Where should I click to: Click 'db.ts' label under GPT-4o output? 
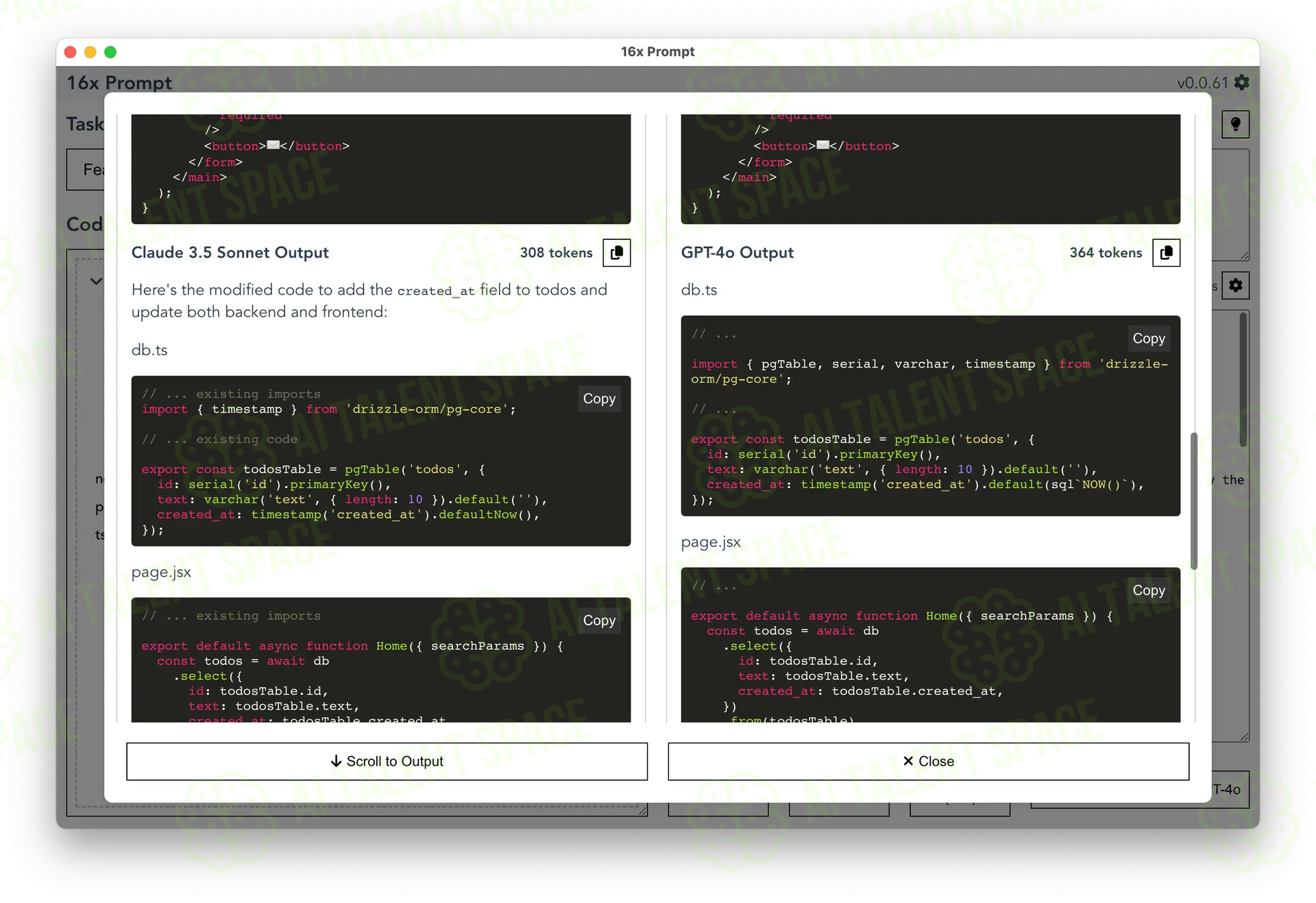click(699, 290)
